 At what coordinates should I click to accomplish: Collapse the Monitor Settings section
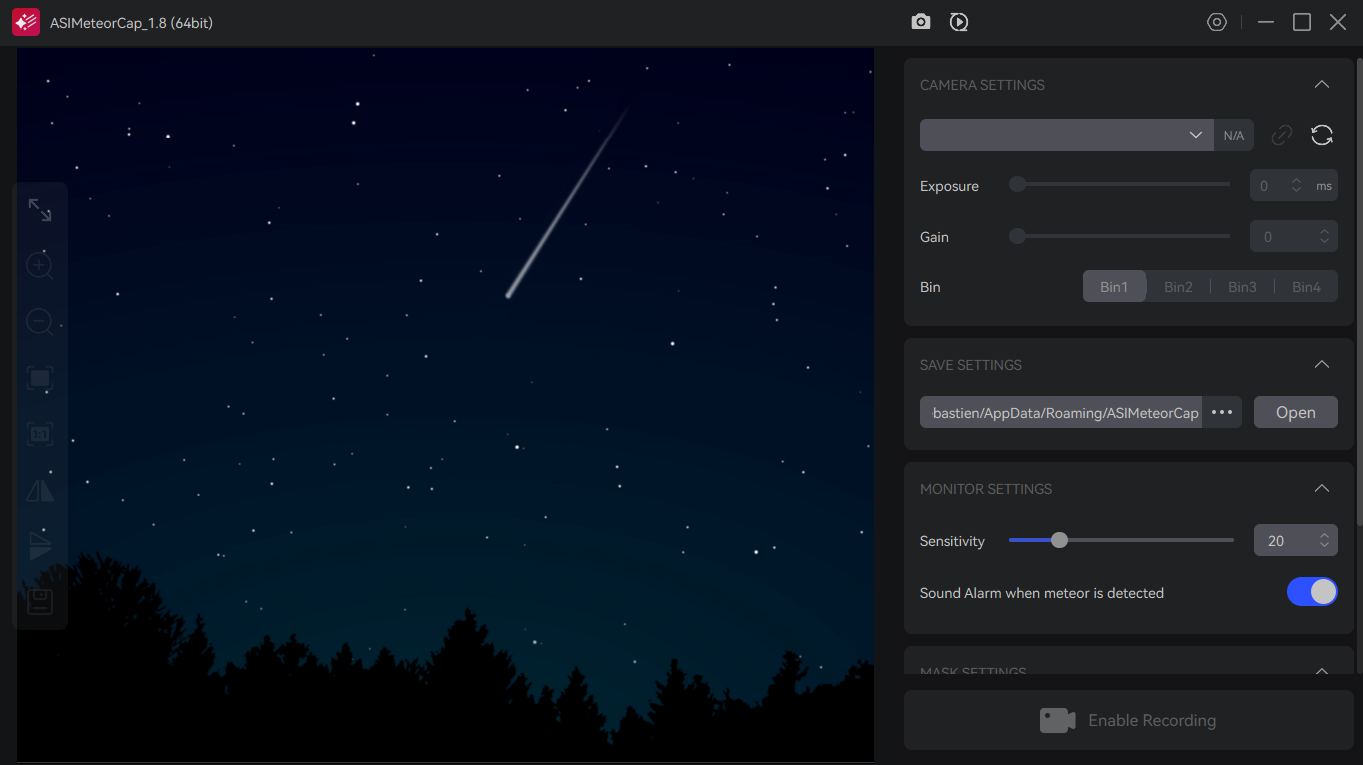(x=1322, y=489)
